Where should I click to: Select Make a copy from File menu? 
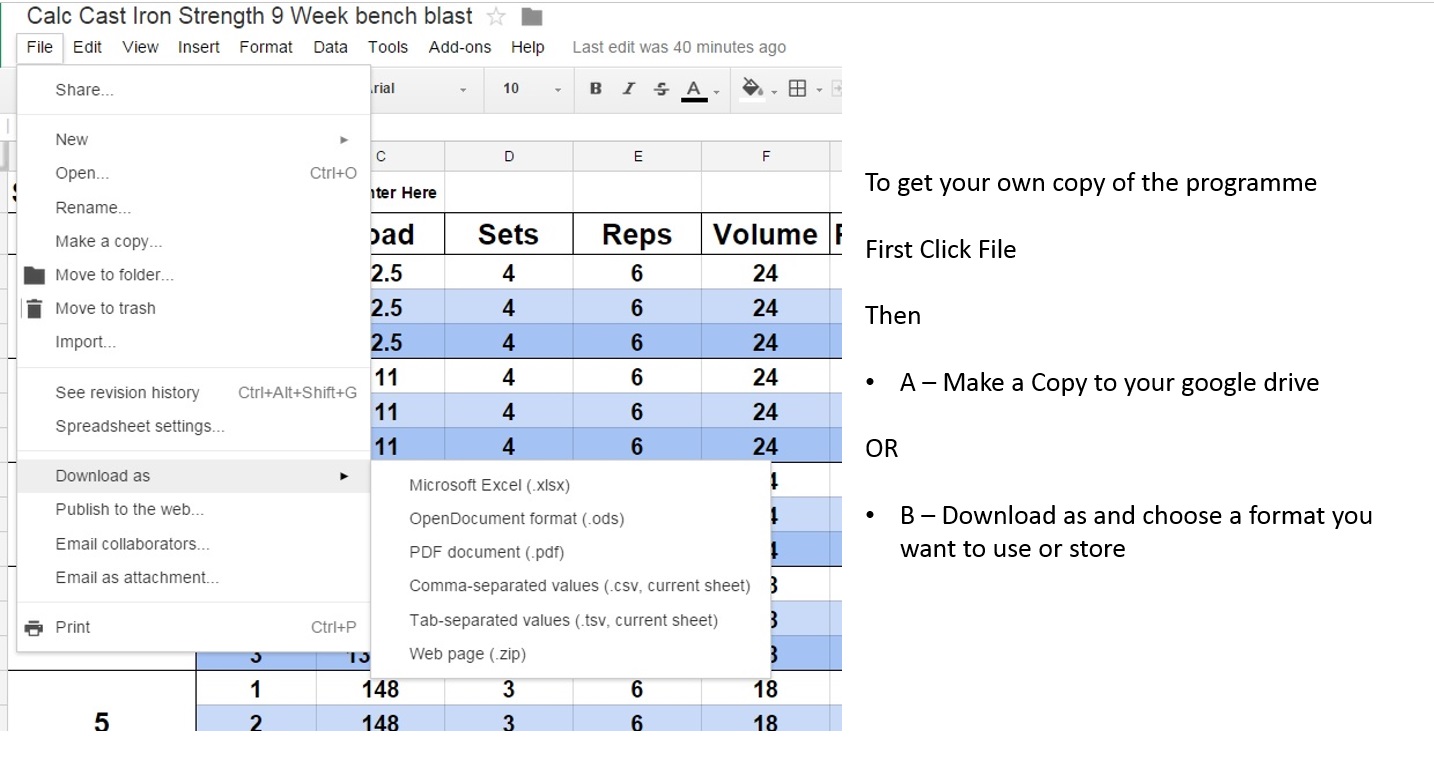pyautogui.click(x=108, y=241)
